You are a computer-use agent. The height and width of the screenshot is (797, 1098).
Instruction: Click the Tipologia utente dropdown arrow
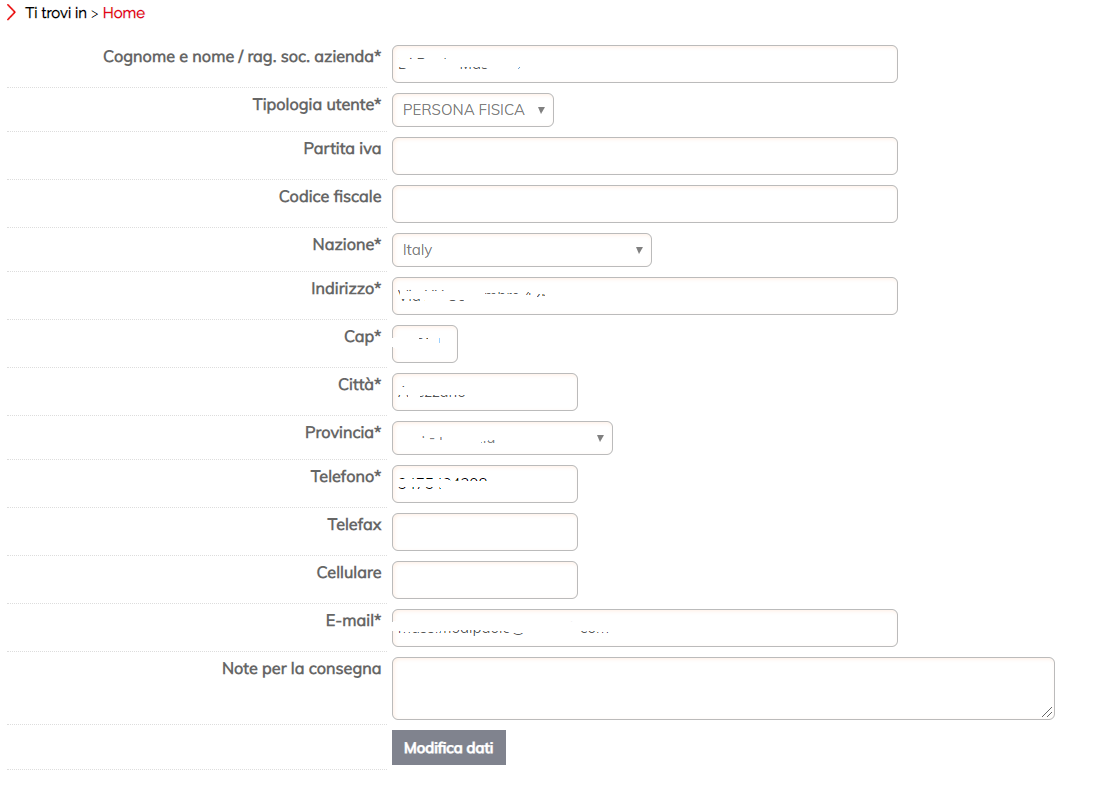coord(540,110)
